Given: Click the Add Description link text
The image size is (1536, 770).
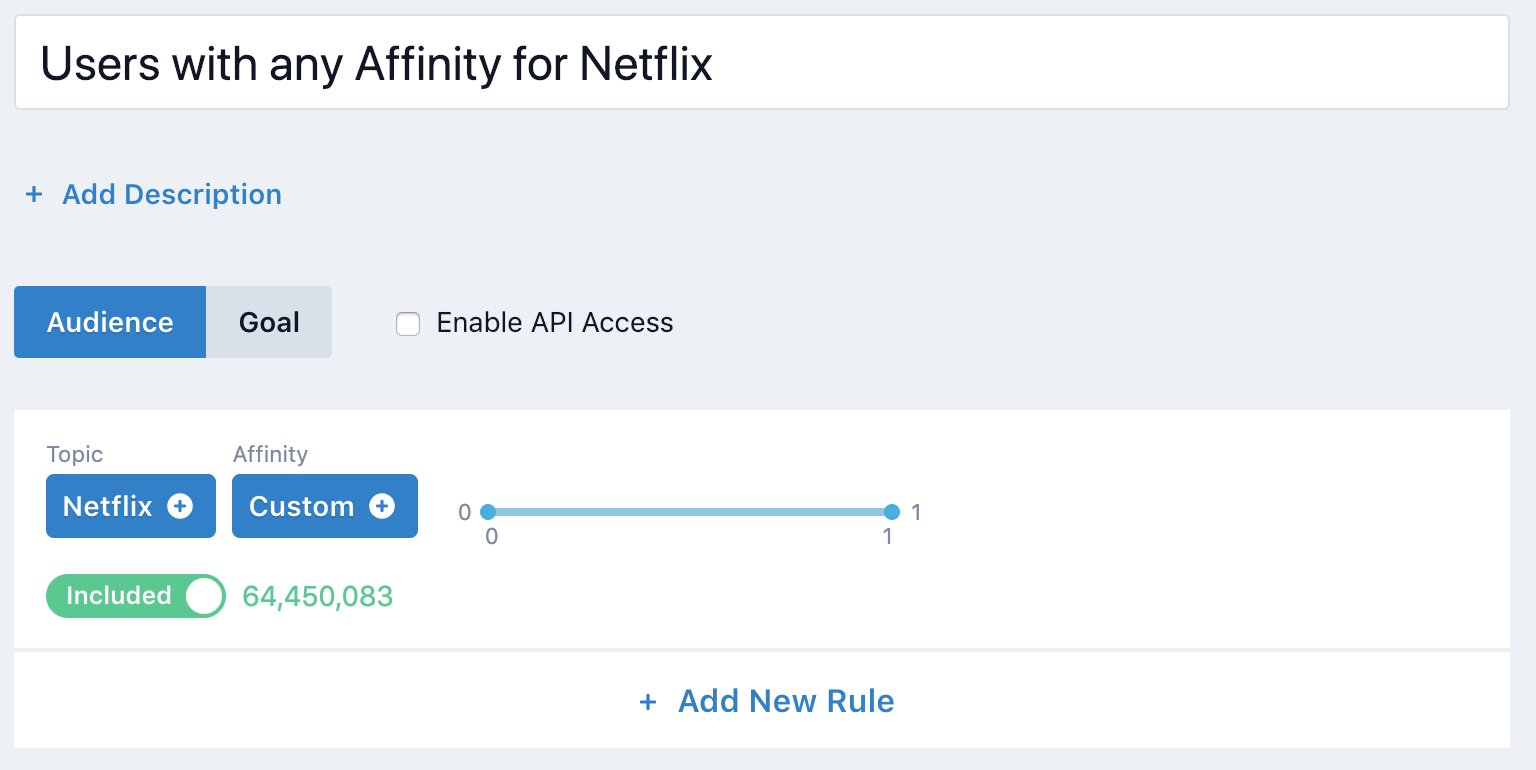Looking at the screenshot, I should pyautogui.click(x=172, y=194).
